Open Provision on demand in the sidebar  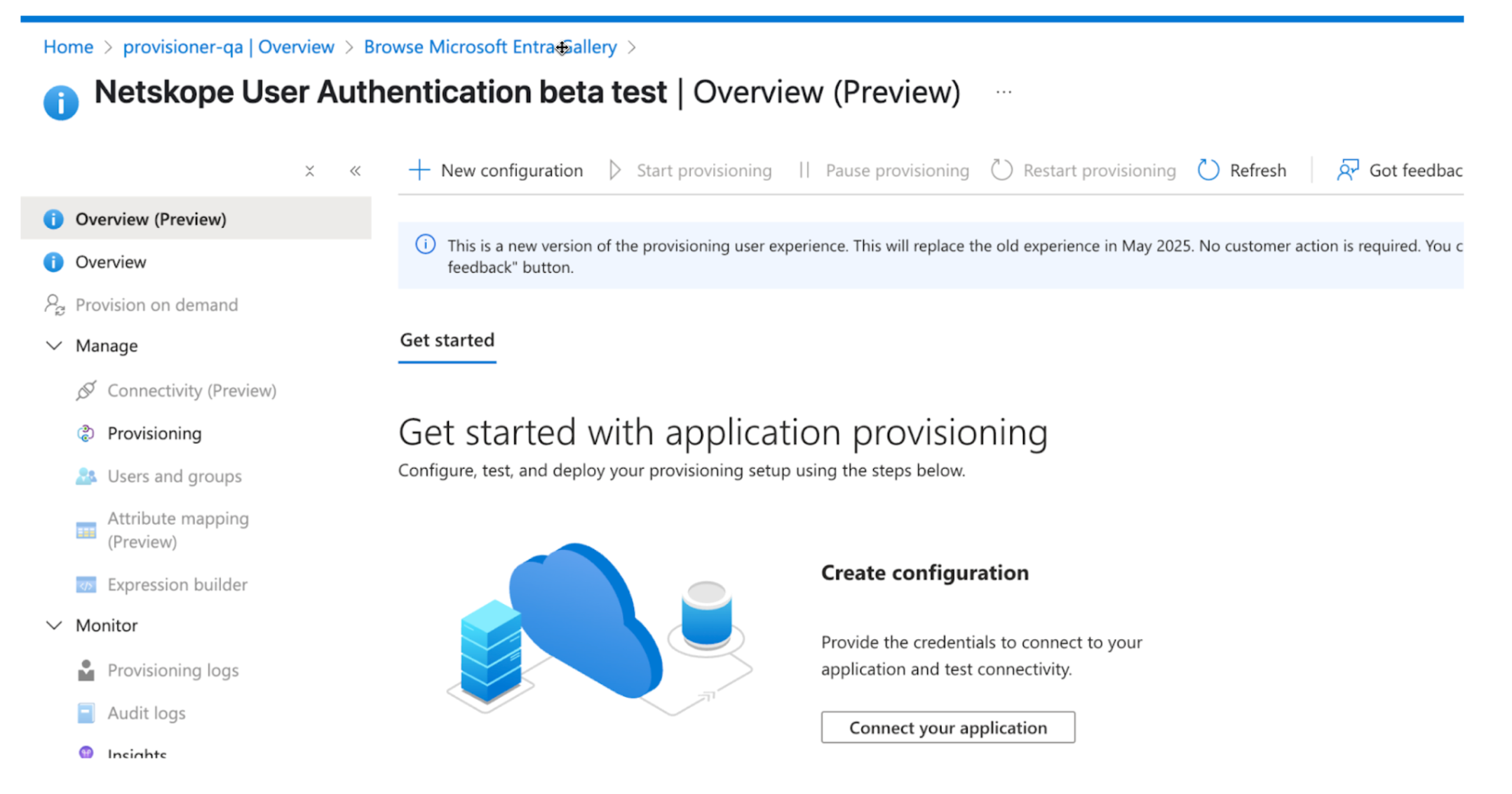click(156, 304)
